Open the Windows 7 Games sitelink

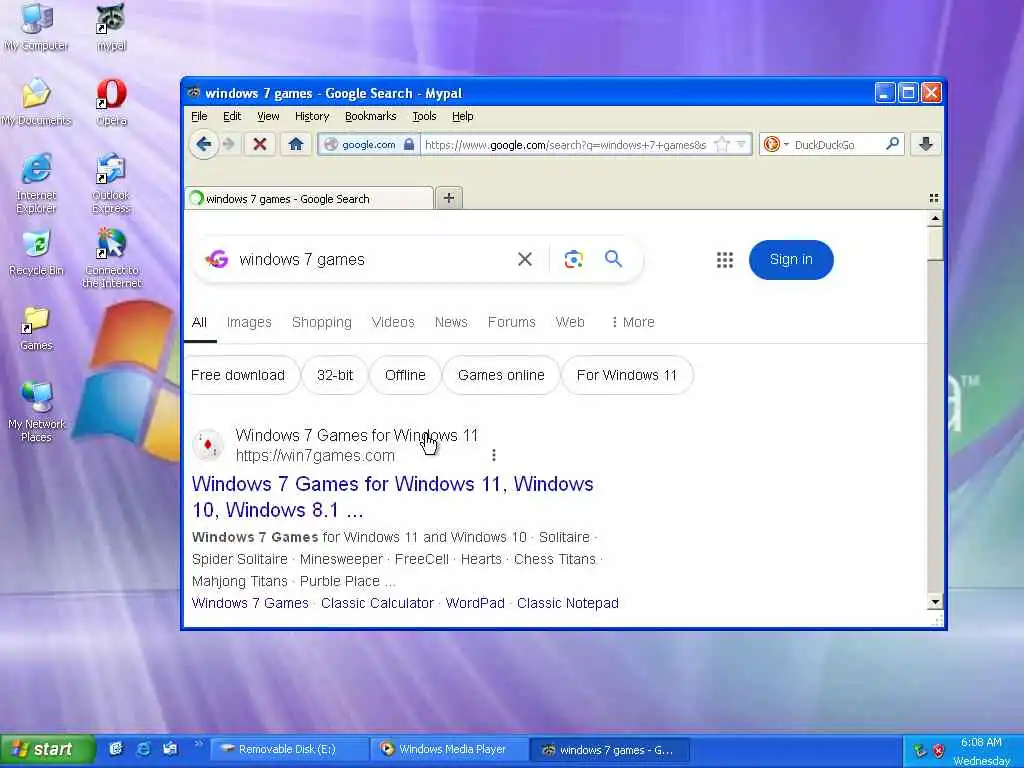250,603
